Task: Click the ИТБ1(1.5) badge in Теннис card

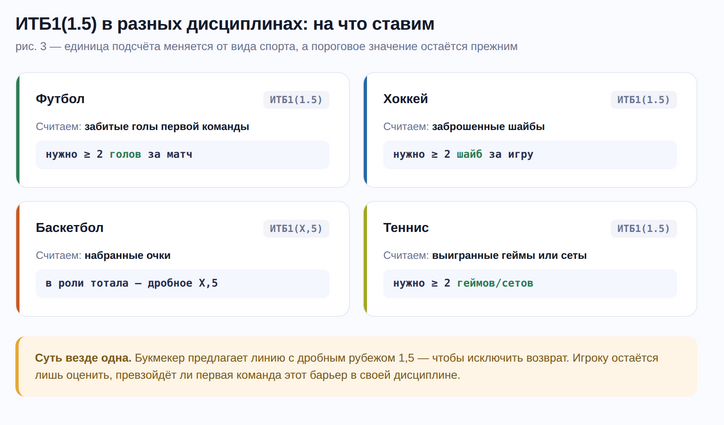Action: 643,229
